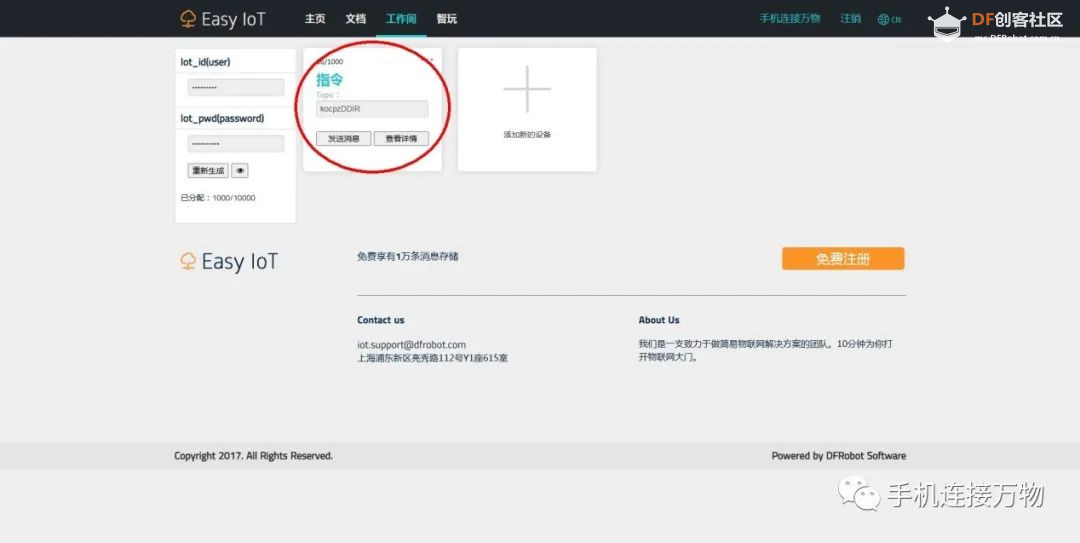Open the CN language globe selector
The height and width of the screenshot is (543, 1080).
point(889,19)
